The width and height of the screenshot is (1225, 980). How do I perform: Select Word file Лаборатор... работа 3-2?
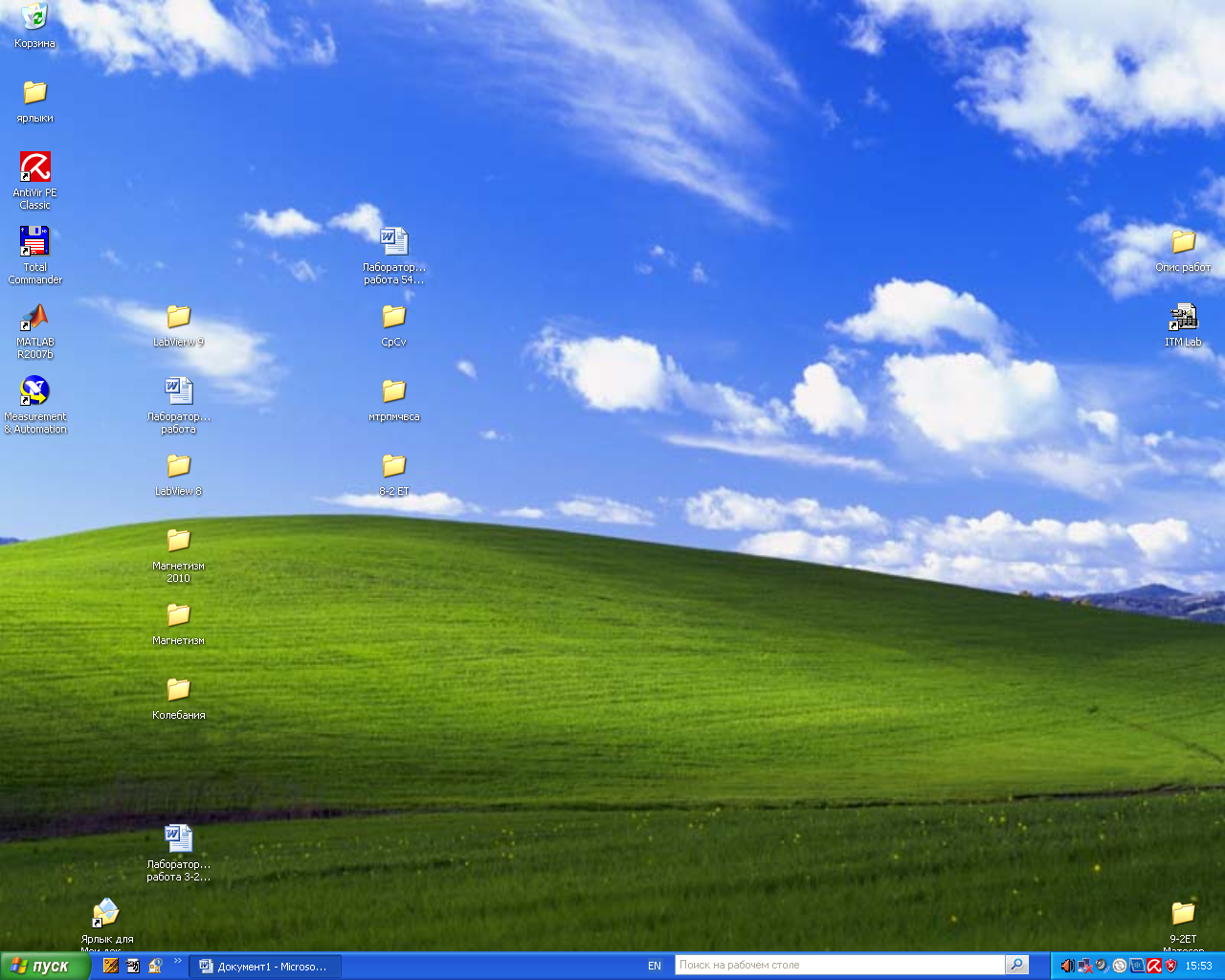179,852
